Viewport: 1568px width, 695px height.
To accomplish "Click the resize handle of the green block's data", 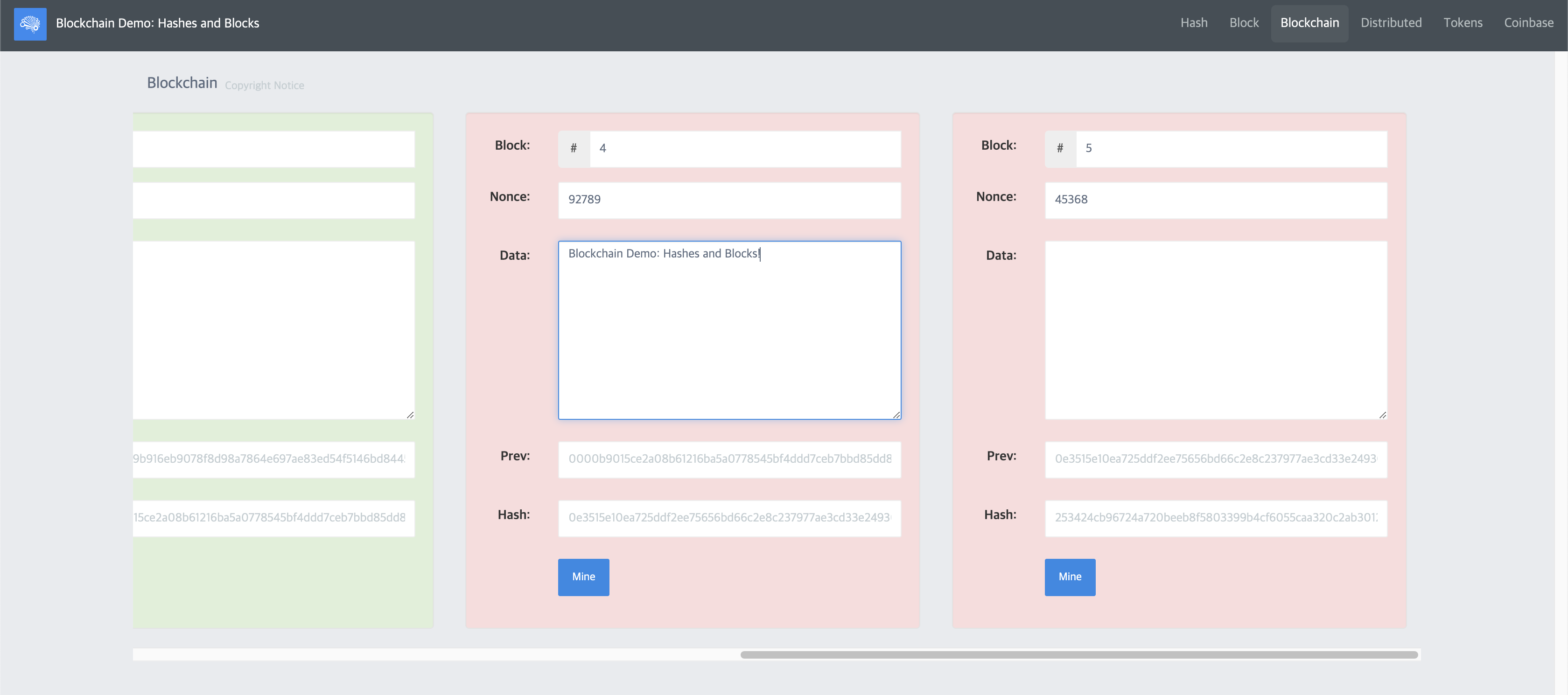I will 410,415.
